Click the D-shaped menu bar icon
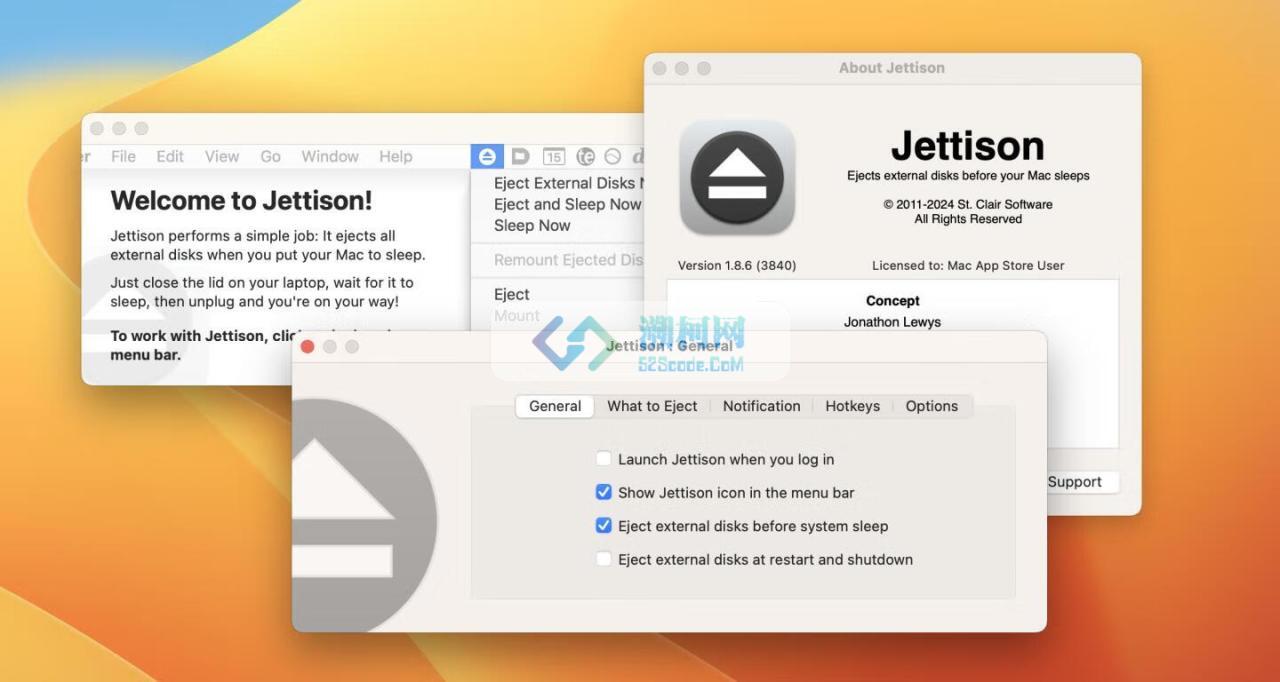1280x682 pixels. 520,156
